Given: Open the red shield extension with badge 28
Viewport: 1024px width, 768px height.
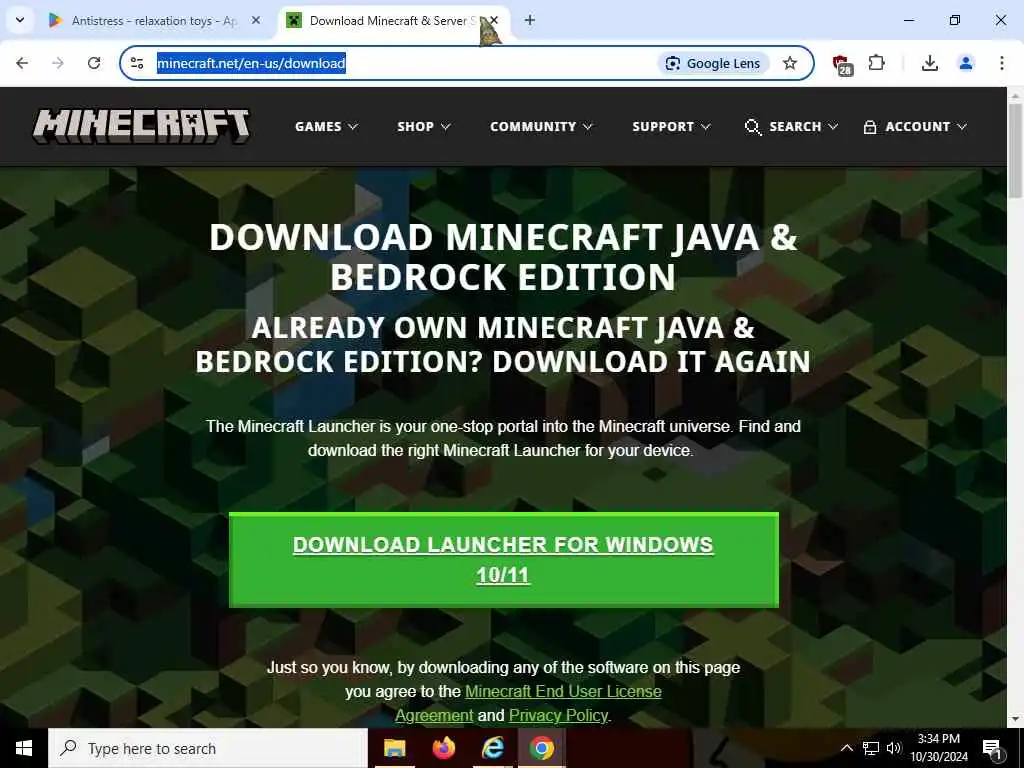Looking at the screenshot, I should pyautogui.click(x=842, y=64).
